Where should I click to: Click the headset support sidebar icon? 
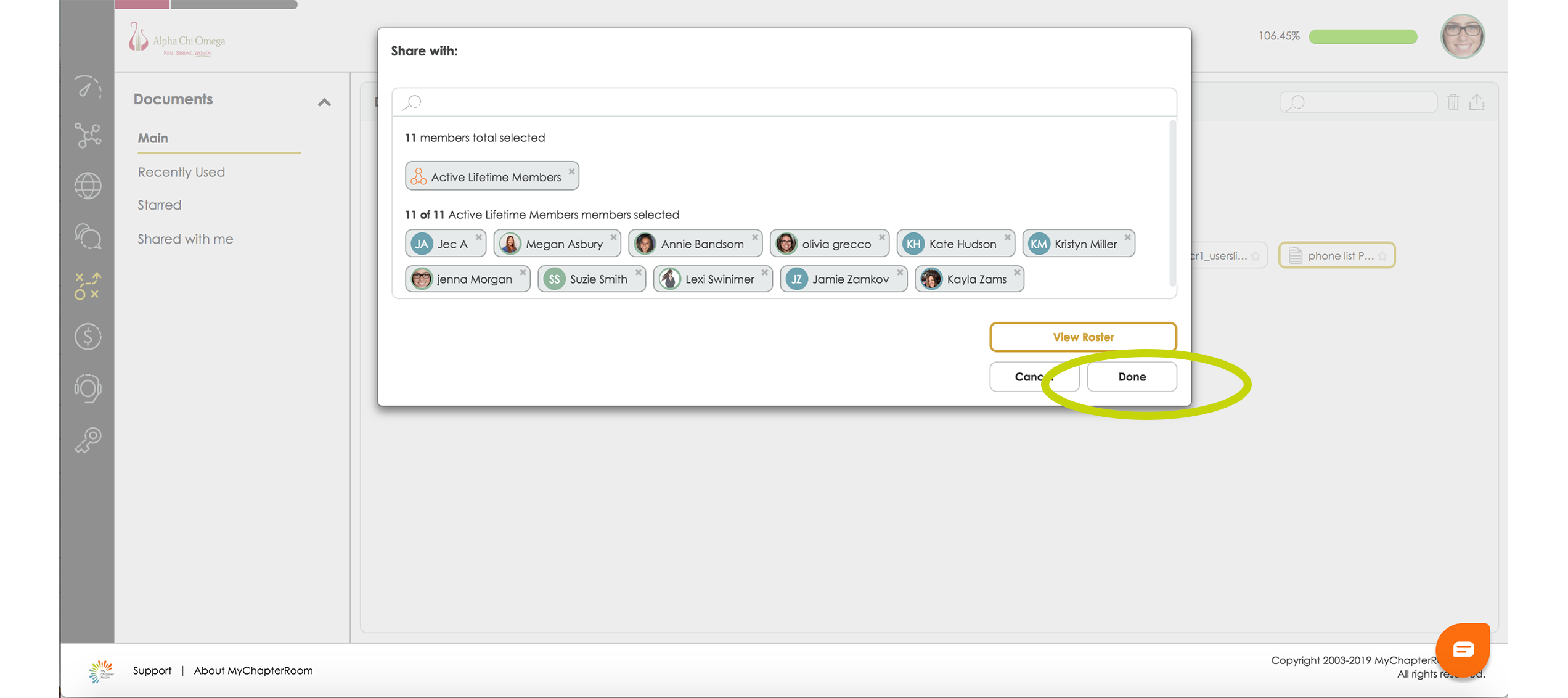pos(88,388)
